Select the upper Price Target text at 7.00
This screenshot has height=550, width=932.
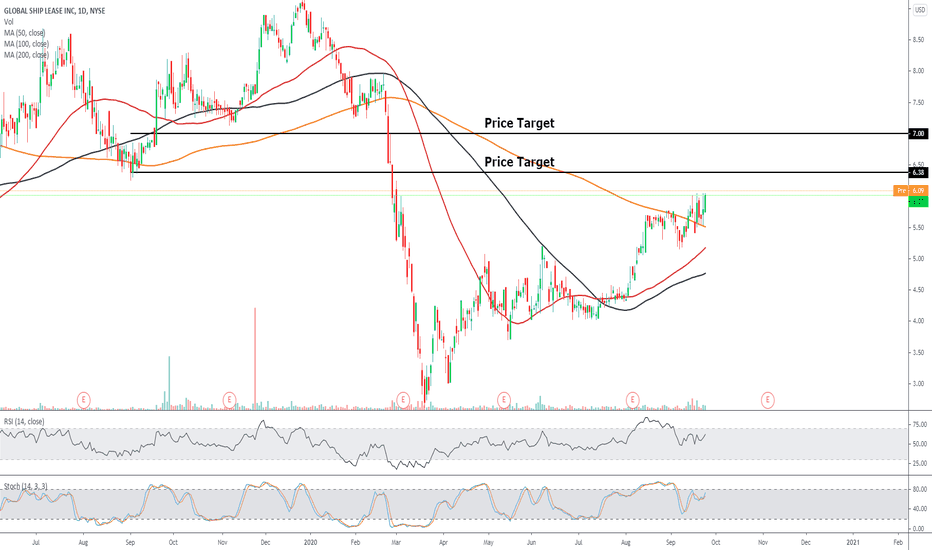point(519,123)
